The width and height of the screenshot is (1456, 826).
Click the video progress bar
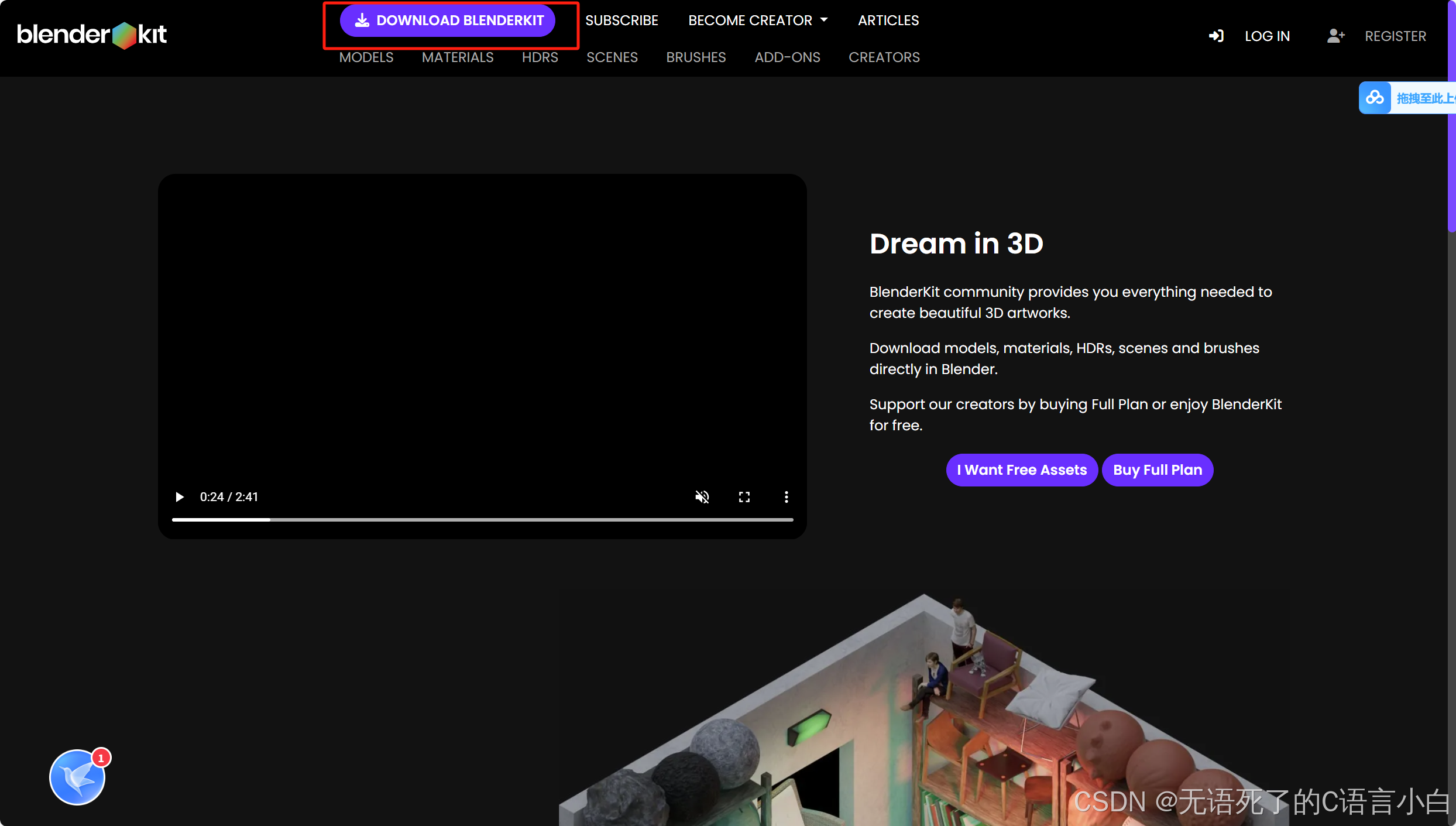(x=483, y=519)
